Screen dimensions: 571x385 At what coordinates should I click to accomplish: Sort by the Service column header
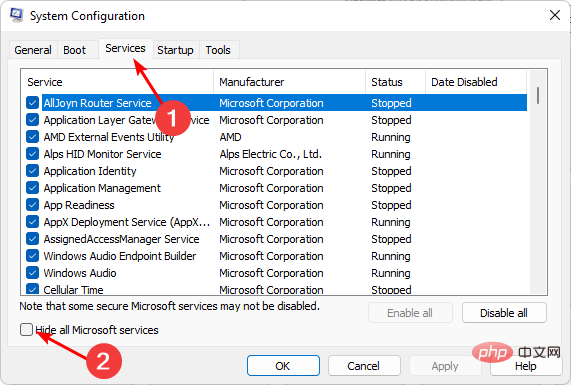[117, 82]
